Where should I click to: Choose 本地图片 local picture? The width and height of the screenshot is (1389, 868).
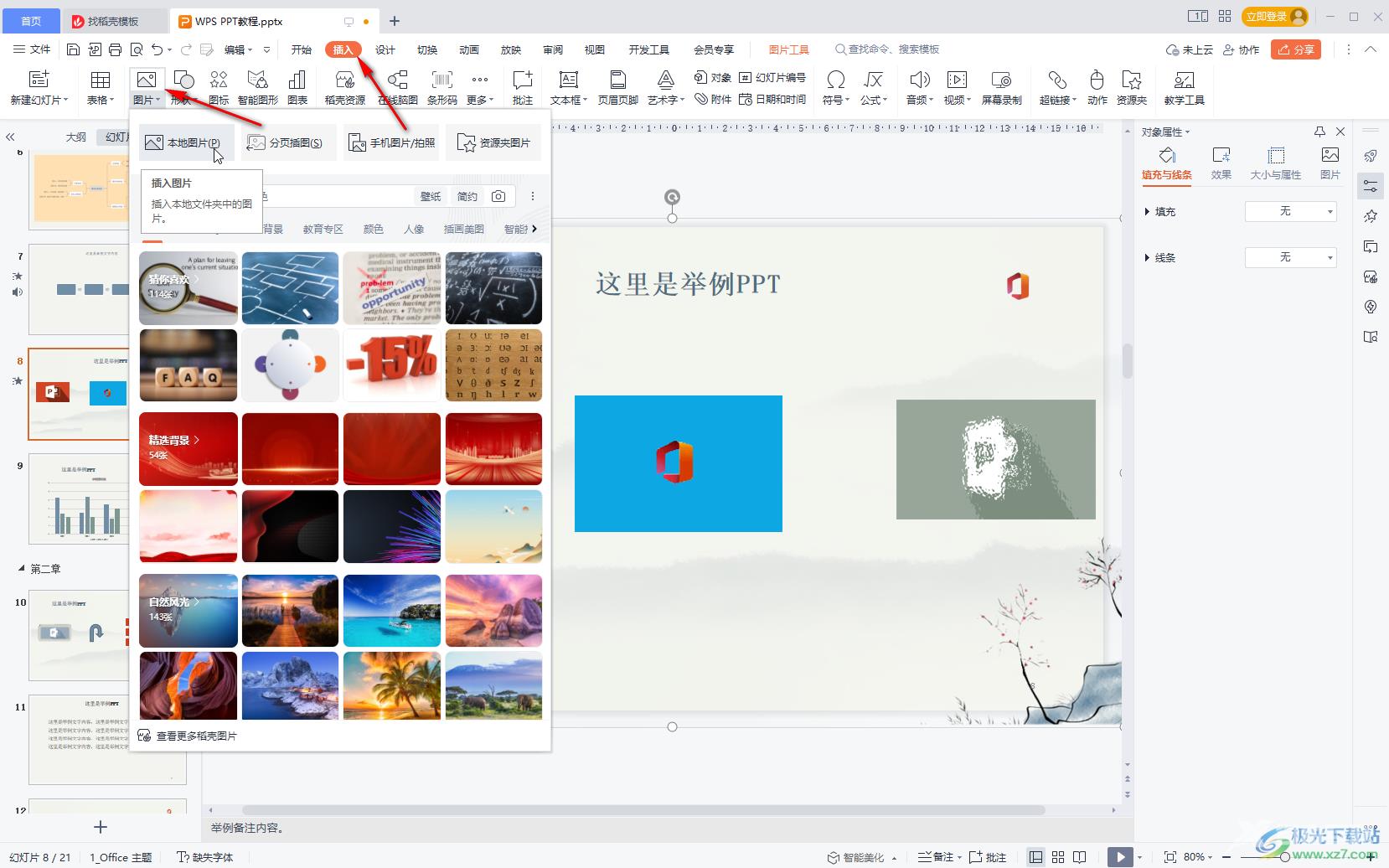pyautogui.click(x=186, y=142)
